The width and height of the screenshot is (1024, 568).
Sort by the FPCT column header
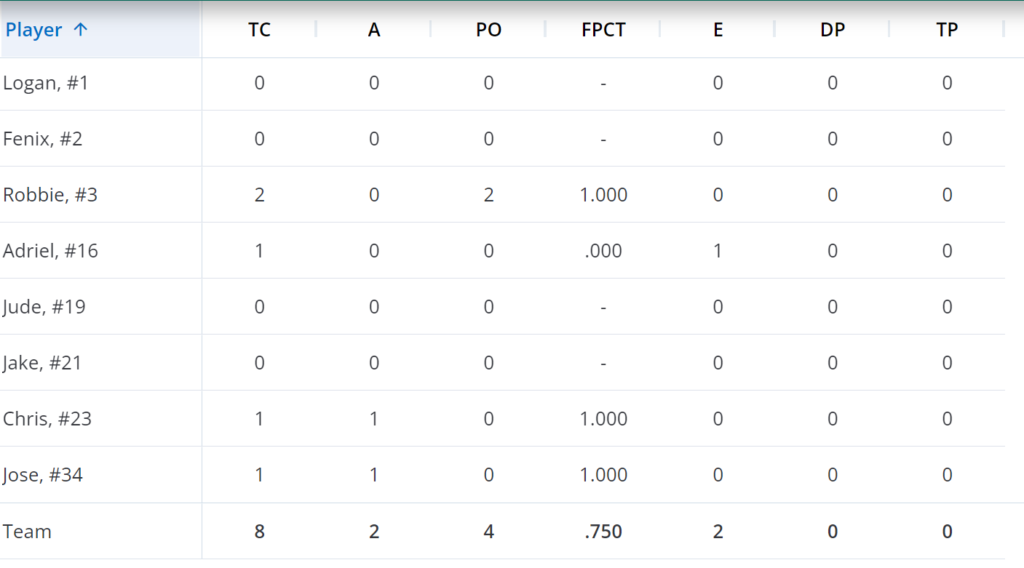click(x=603, y=30)
